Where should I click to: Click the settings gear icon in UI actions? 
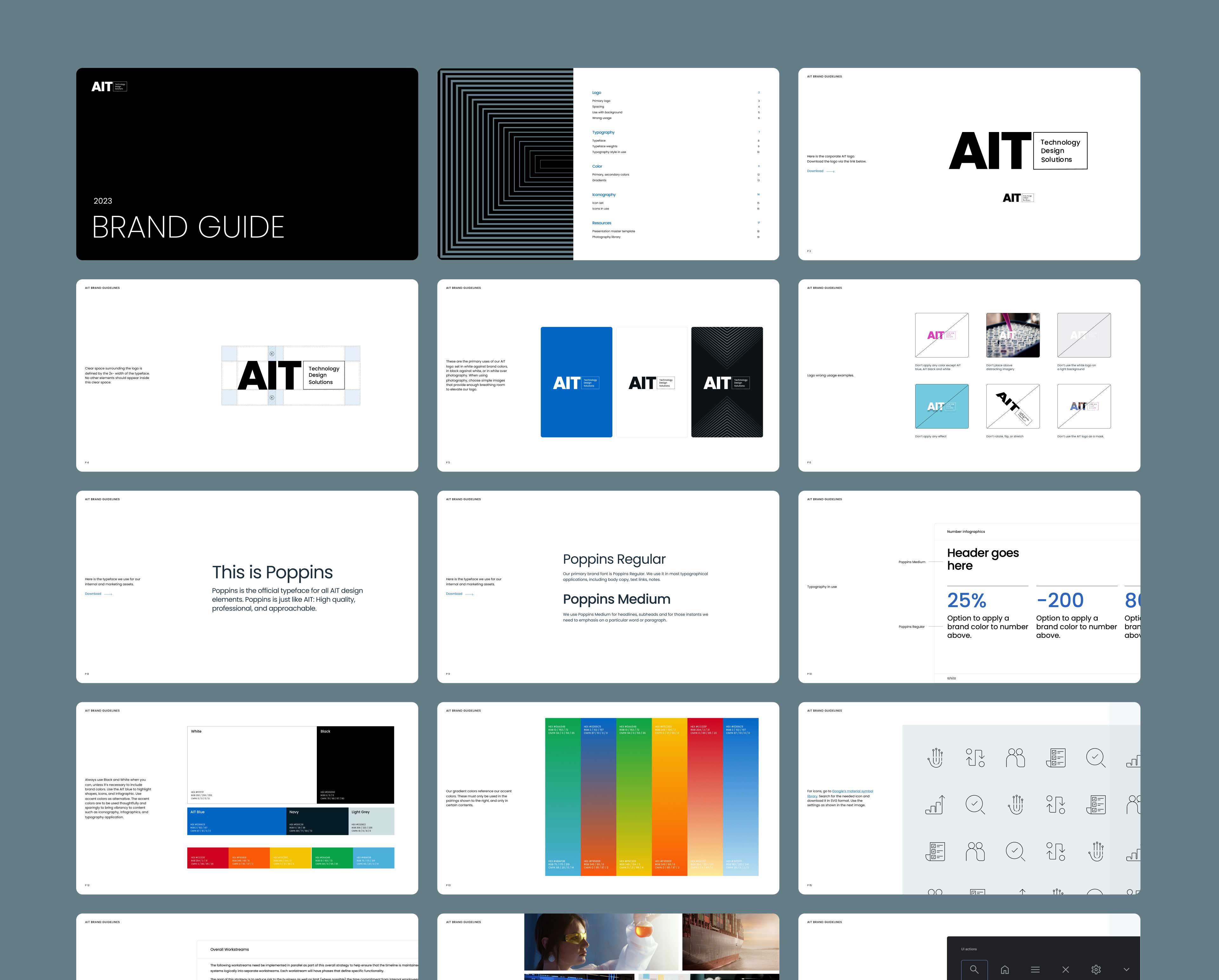pyautogui.click(x=1096, y=970)
